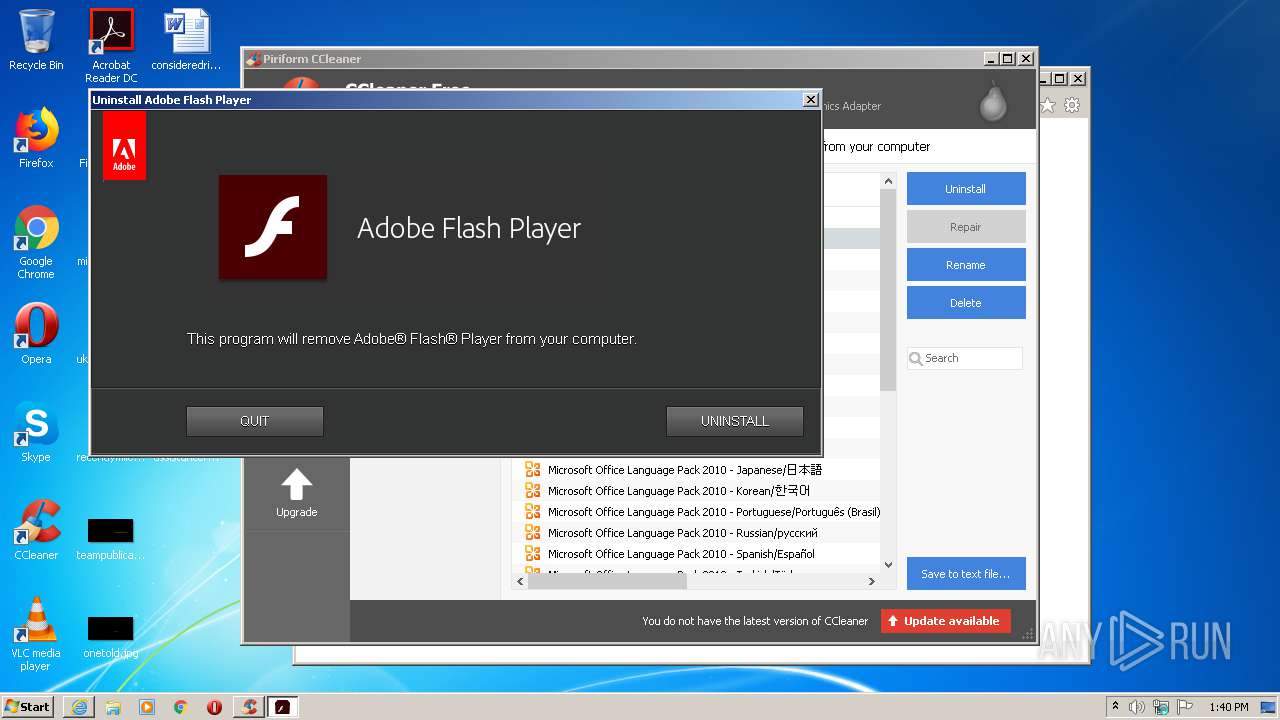This screenshot has width=1280, height=720.
Task: Click the Piriform pear logo
Action: point(993,100)
